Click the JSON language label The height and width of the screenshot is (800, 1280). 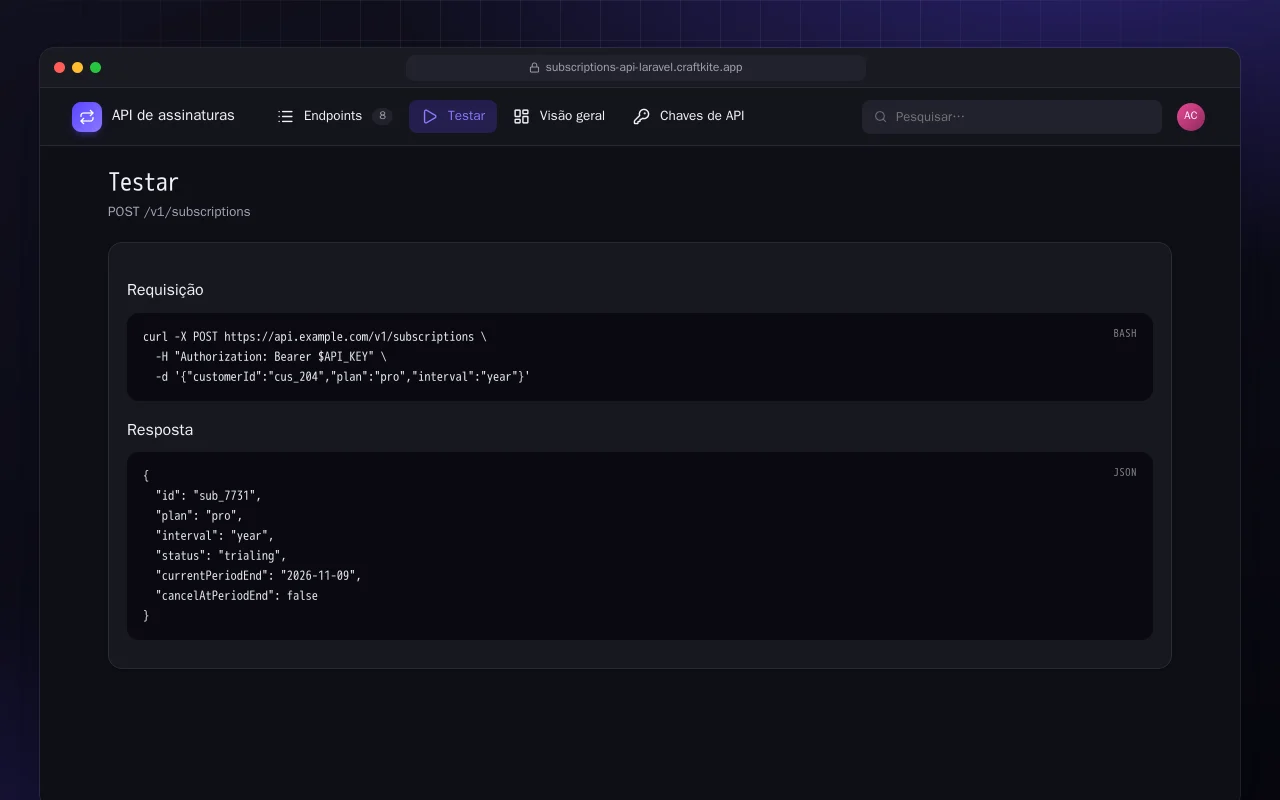(1125, 472)
